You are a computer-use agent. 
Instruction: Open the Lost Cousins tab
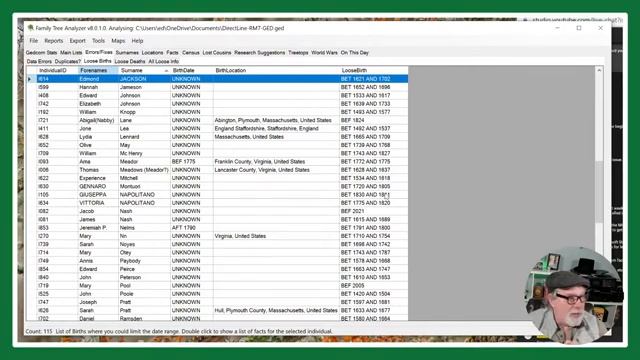pos(217,53)
